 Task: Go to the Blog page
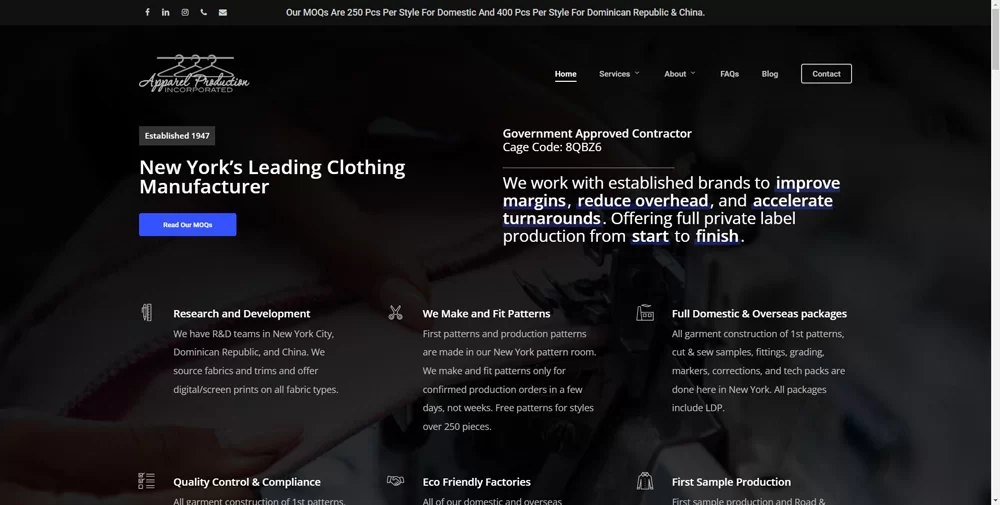[x=770, y=74]
